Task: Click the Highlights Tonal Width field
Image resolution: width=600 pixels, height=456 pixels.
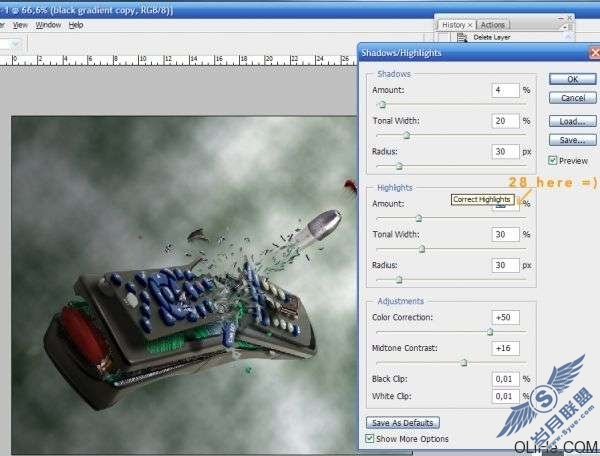Action: click(505, 235)
